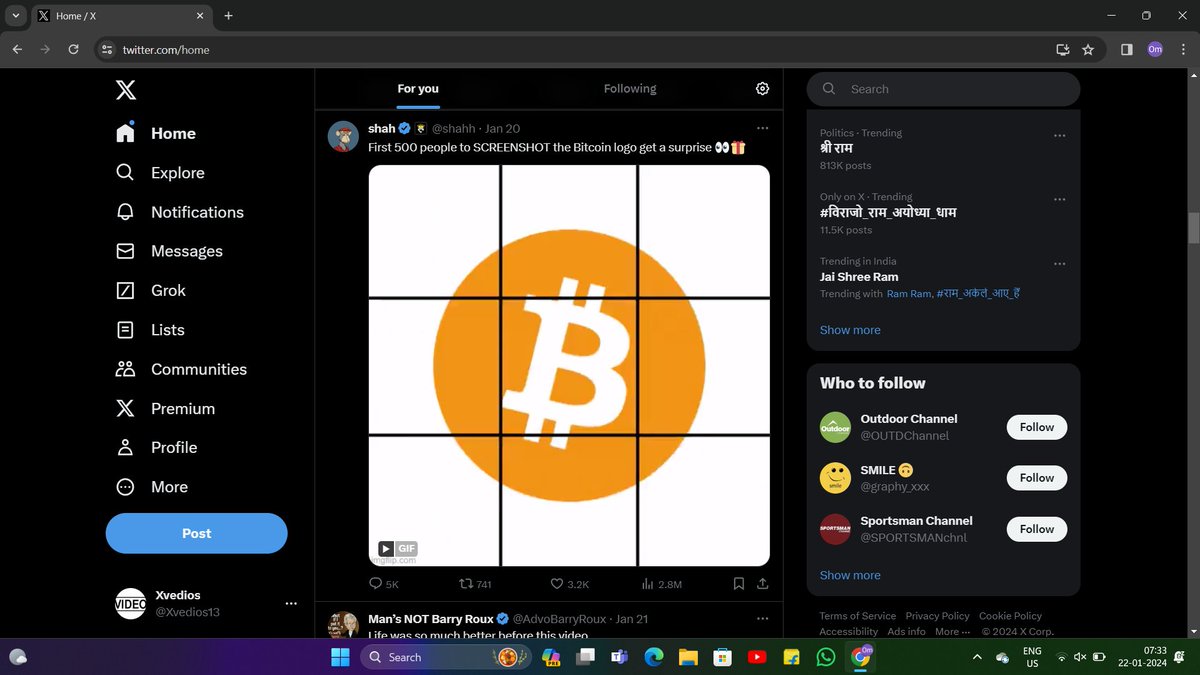Close the Home / X tab
This screenshot has width=1200, height=675.
[200, 16]
